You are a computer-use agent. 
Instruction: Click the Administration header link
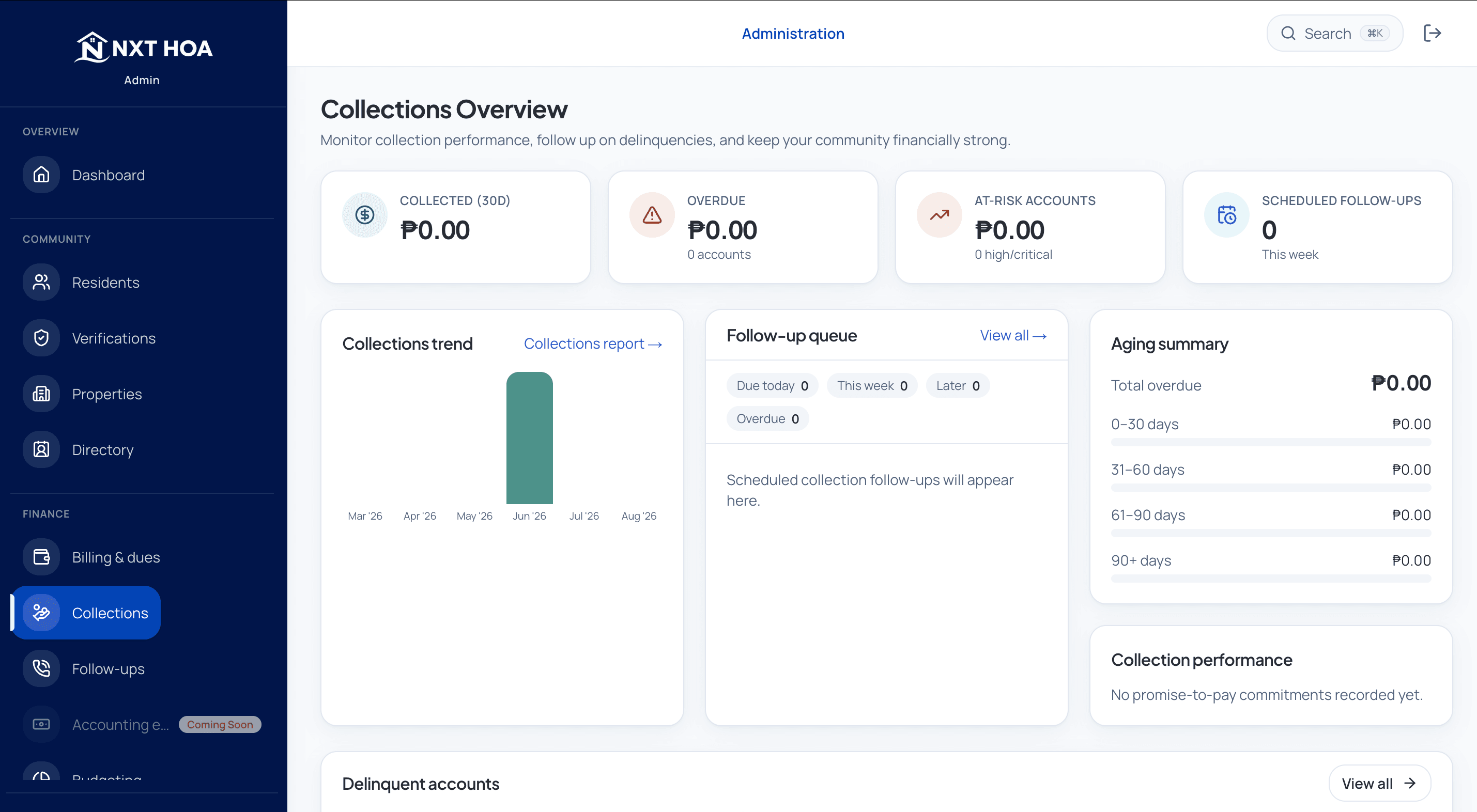[x=793, y=33]
